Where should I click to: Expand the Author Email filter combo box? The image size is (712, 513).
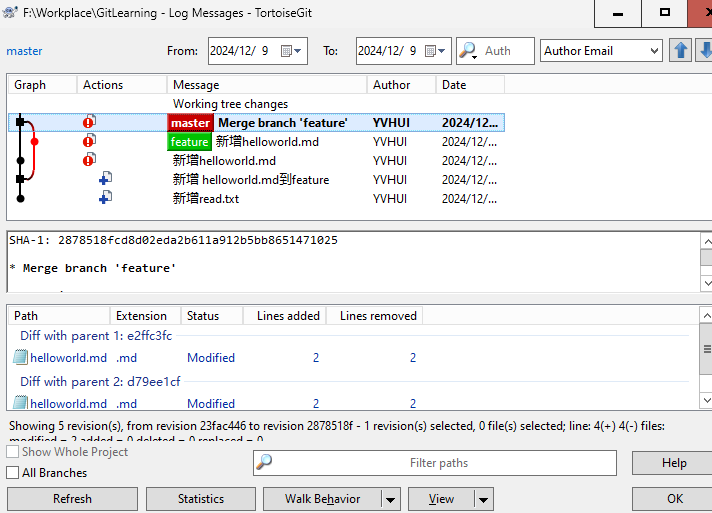[x=654, y=50]
